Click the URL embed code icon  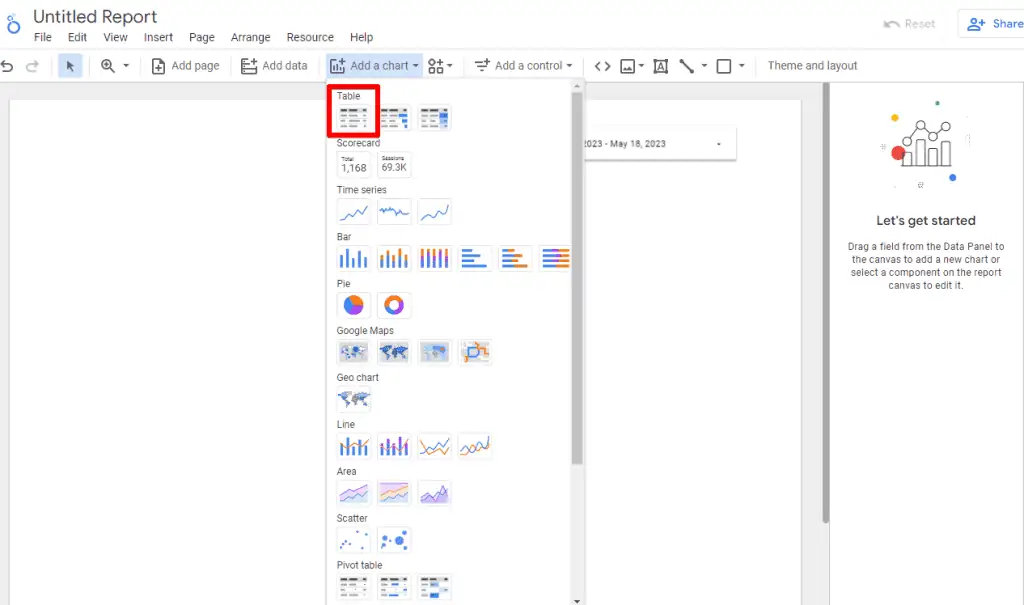602,66
